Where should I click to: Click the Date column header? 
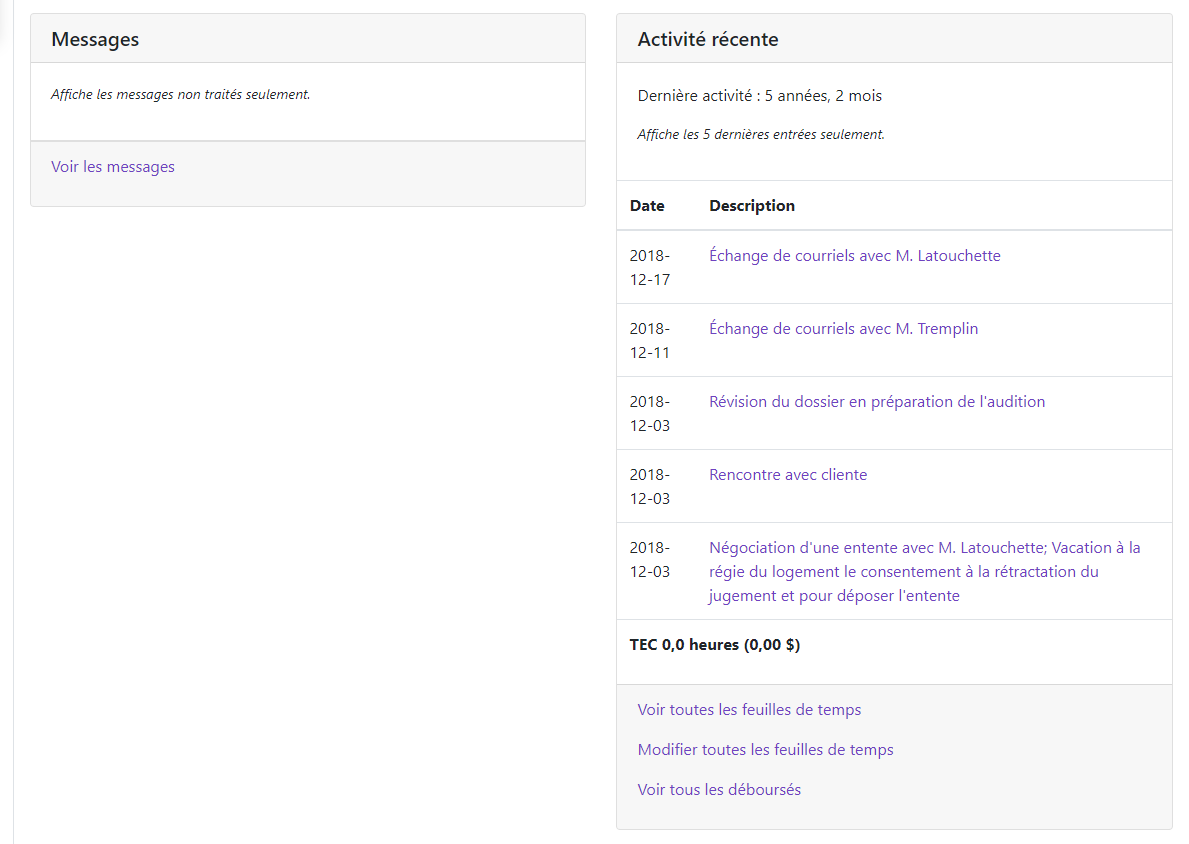(646, 206)
